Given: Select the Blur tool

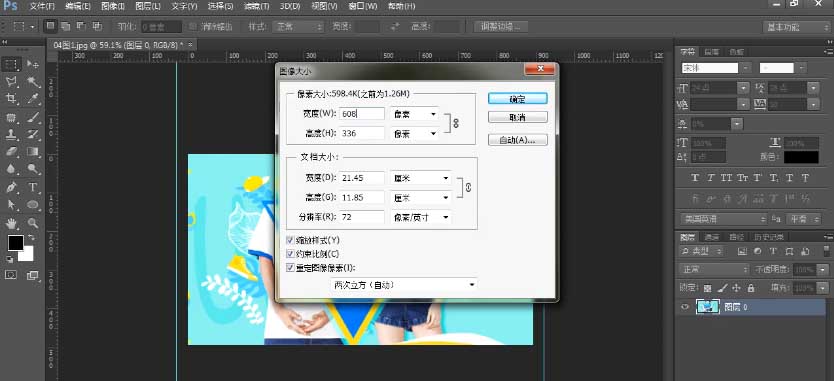Looking at the screenshot, I should 12,169.
